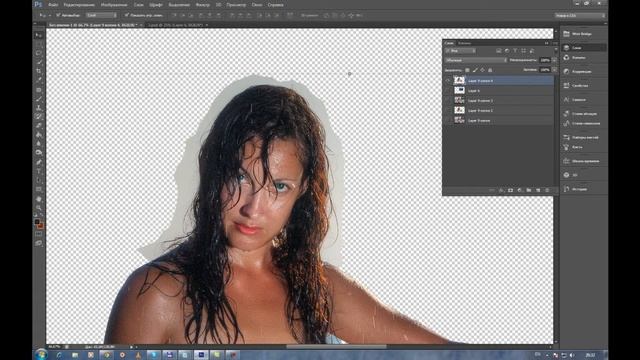Open the blend mode dropdown (Обычные)
The image size is (640, 360).
476,60
